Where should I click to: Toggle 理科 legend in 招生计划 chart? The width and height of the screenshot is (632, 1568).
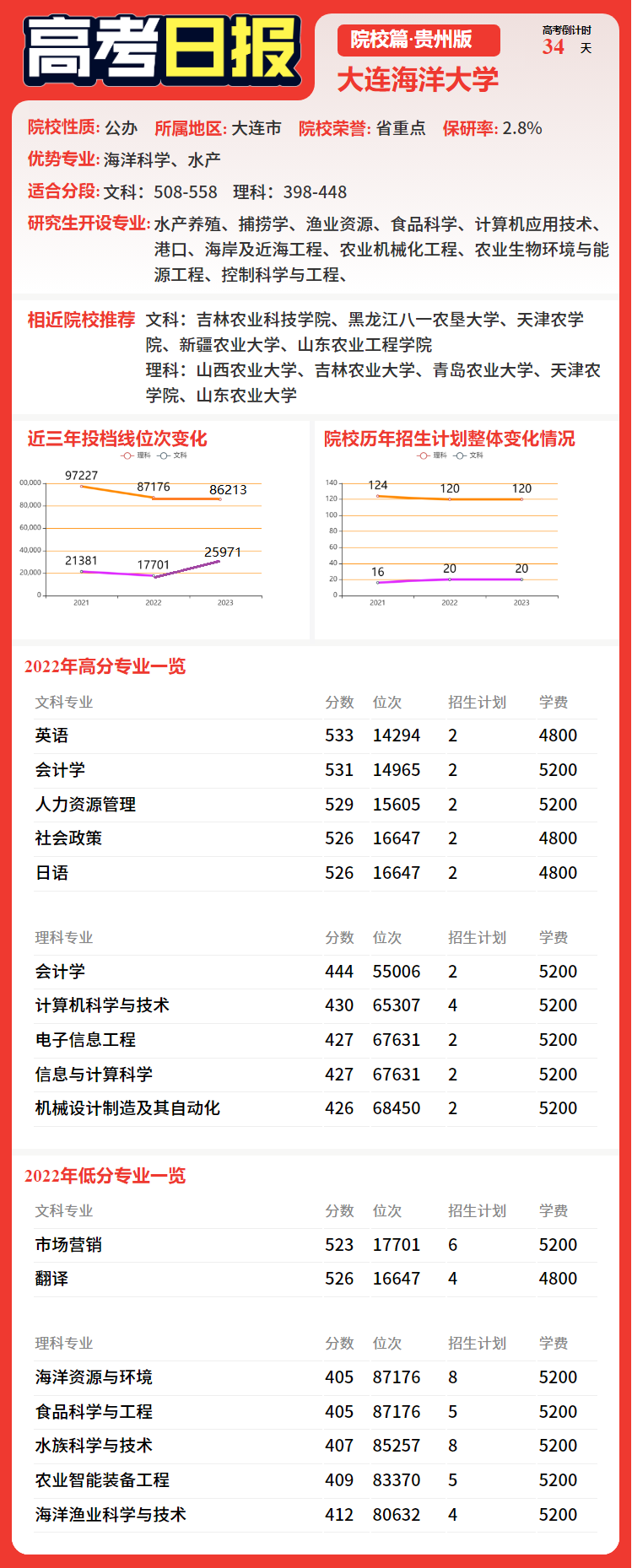tap(433, 455)
